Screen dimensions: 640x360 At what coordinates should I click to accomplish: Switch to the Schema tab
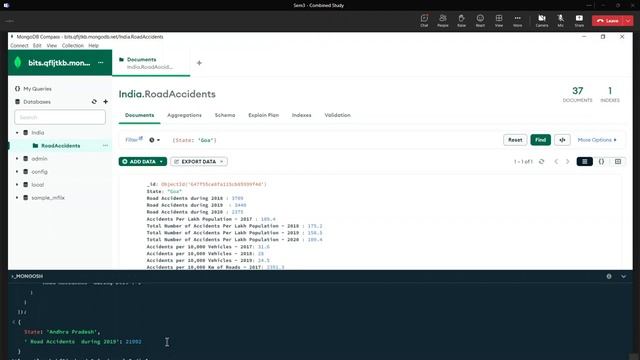coord(225,115)
